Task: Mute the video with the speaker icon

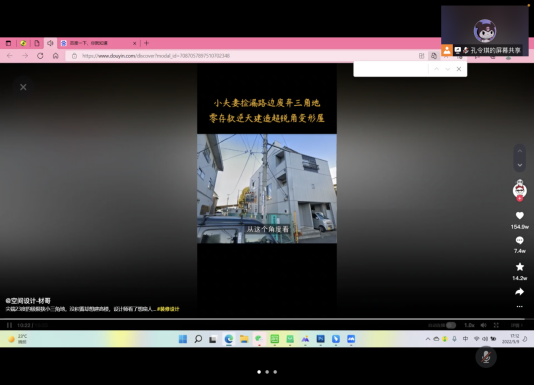Action: 483,325
